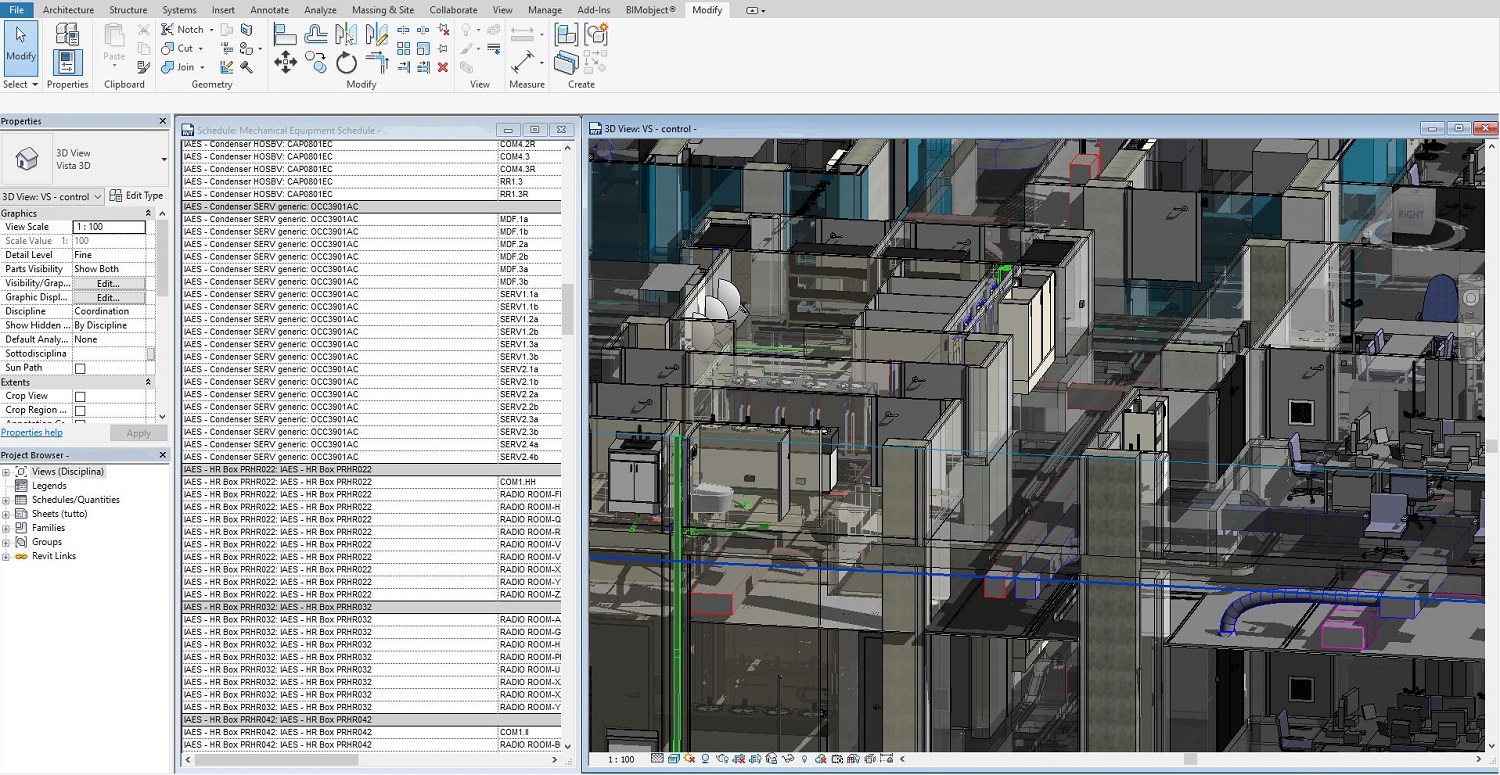Open the 3D View type selector dropdown
1500x775 pixels.
click(164, 159)
